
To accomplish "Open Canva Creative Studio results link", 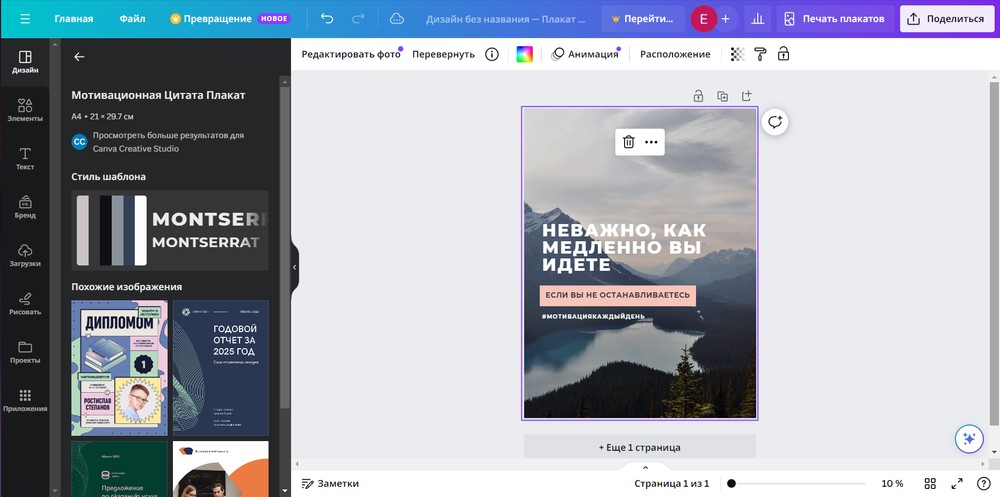I will [168, 142].
